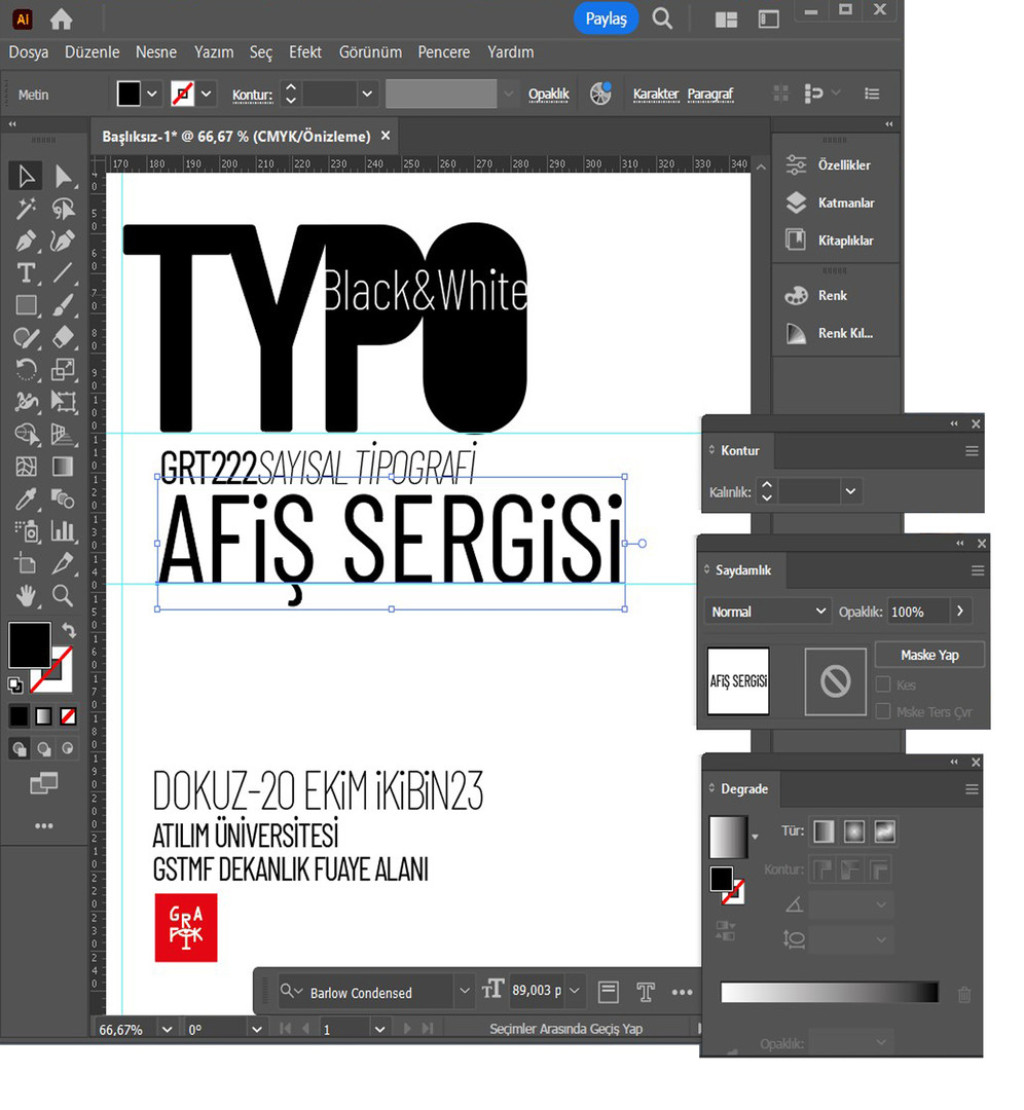Select the Hand tool

point(26,596)
